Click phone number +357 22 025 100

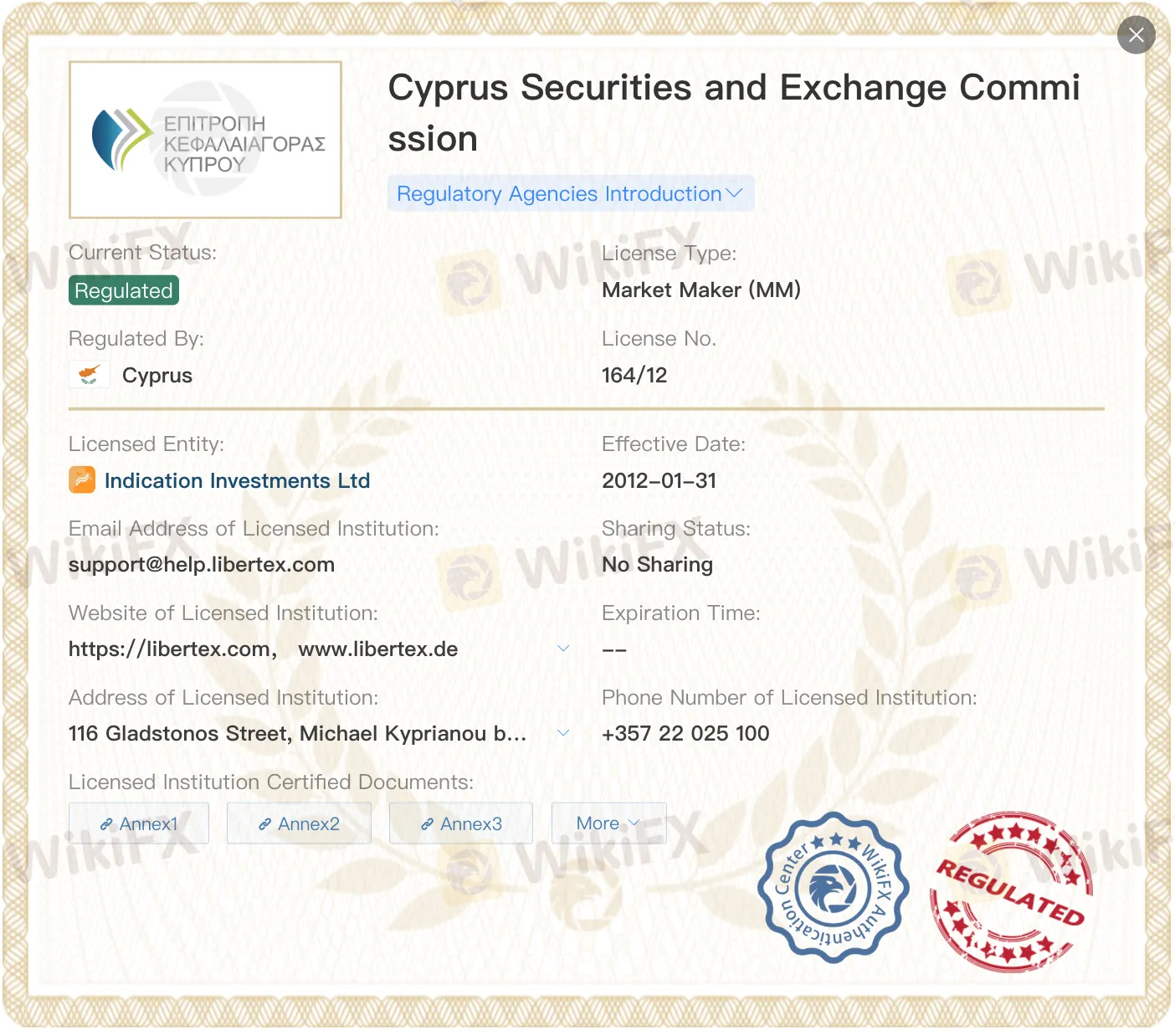click(x=685, y=733)
